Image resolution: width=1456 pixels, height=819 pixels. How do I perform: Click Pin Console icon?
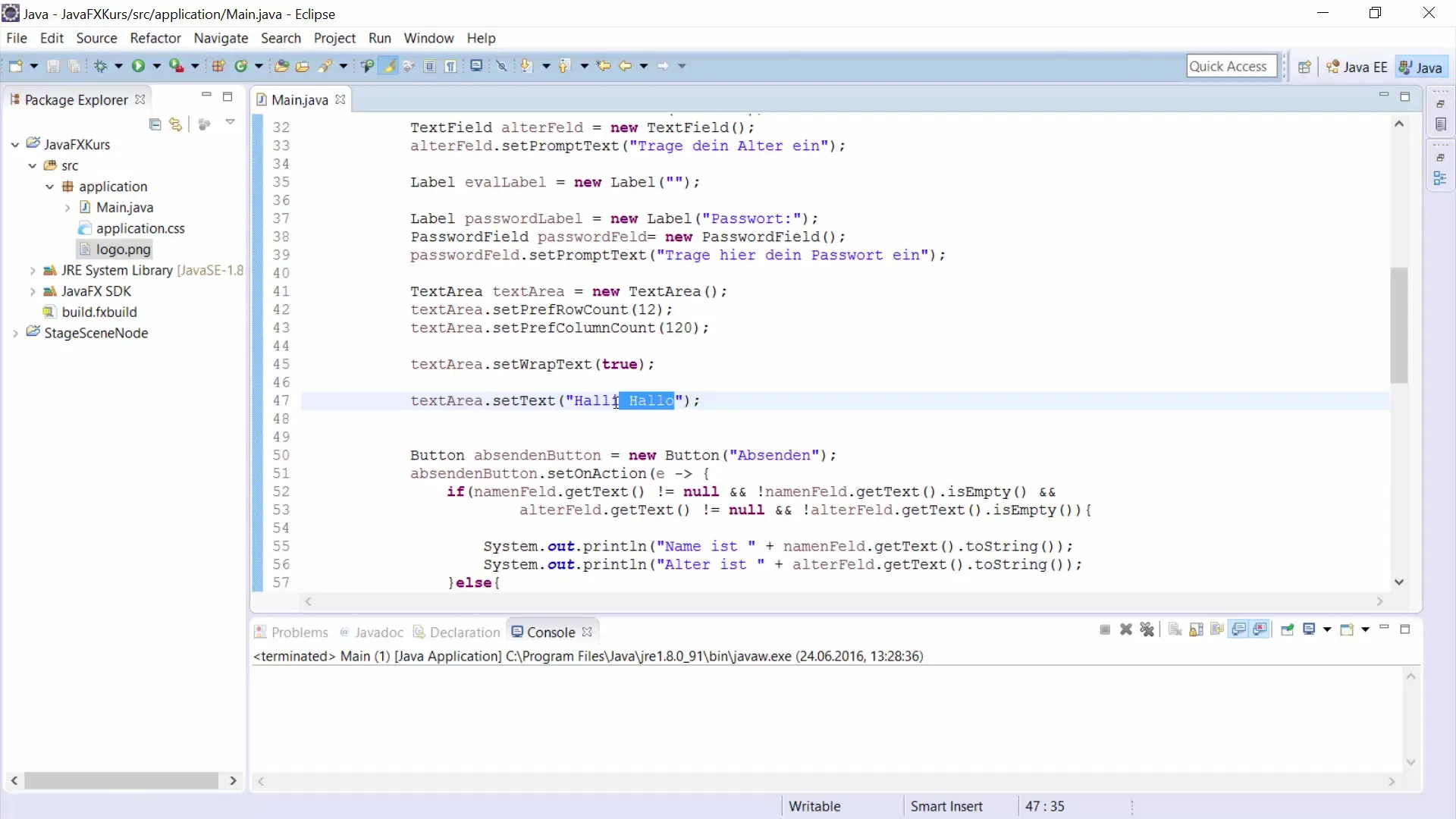[x=1287, y=629]
